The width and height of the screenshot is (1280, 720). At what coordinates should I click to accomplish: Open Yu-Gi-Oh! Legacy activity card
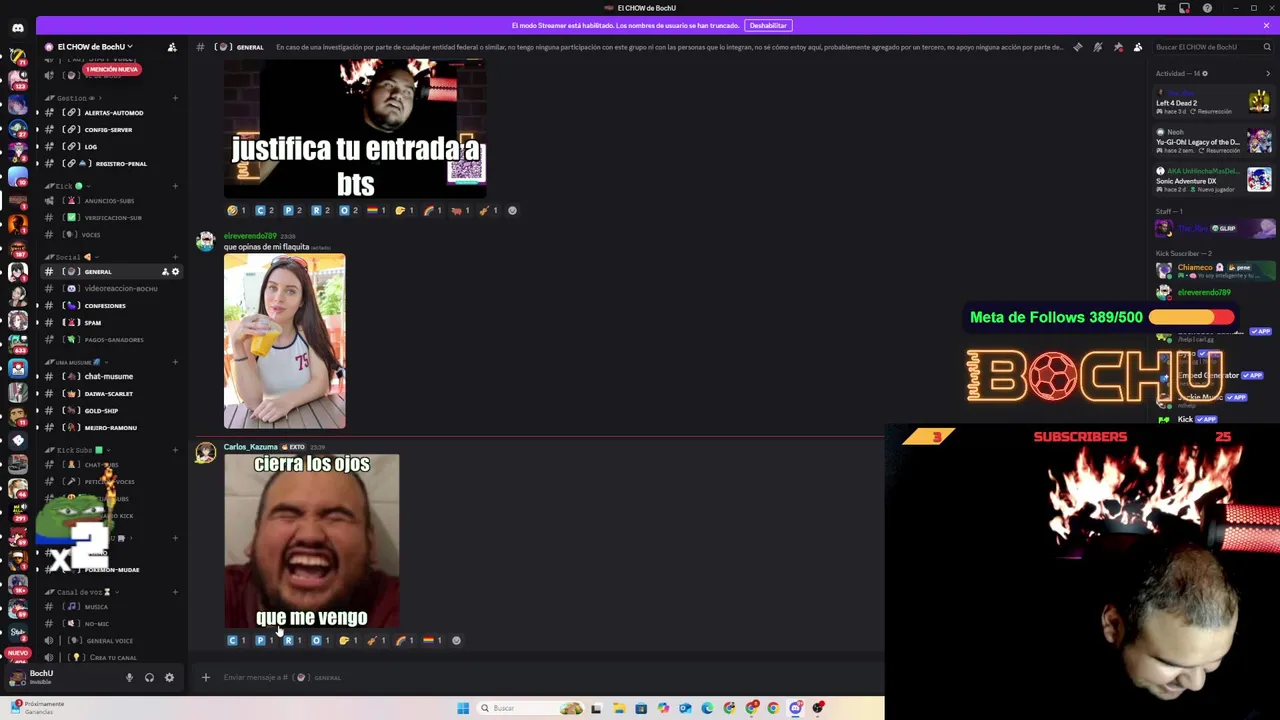coord(1213,141)
